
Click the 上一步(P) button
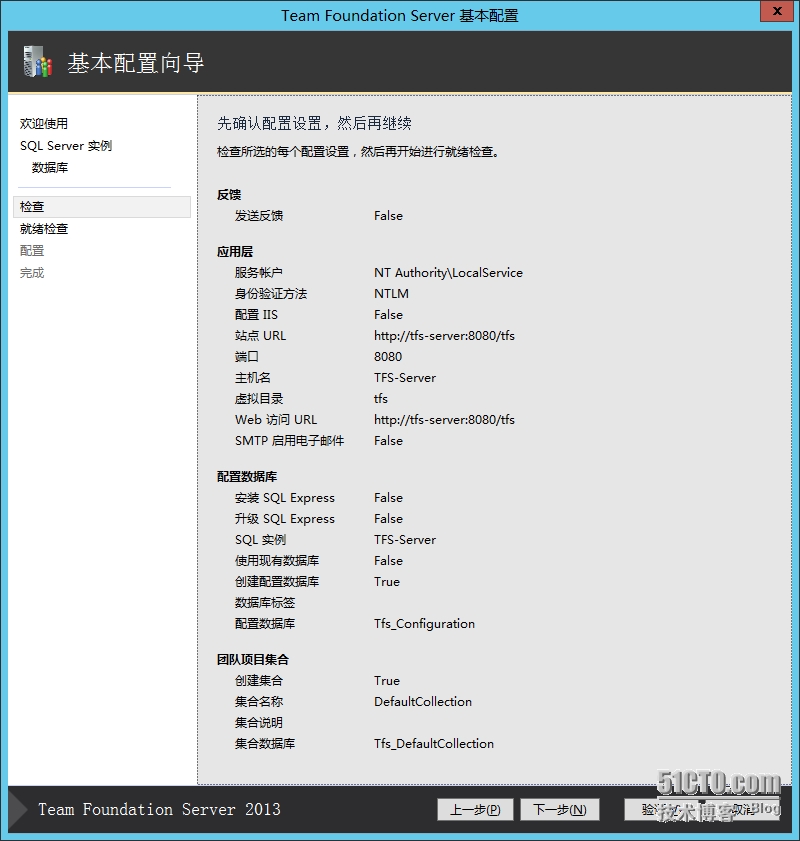click(x=475, y=809)
